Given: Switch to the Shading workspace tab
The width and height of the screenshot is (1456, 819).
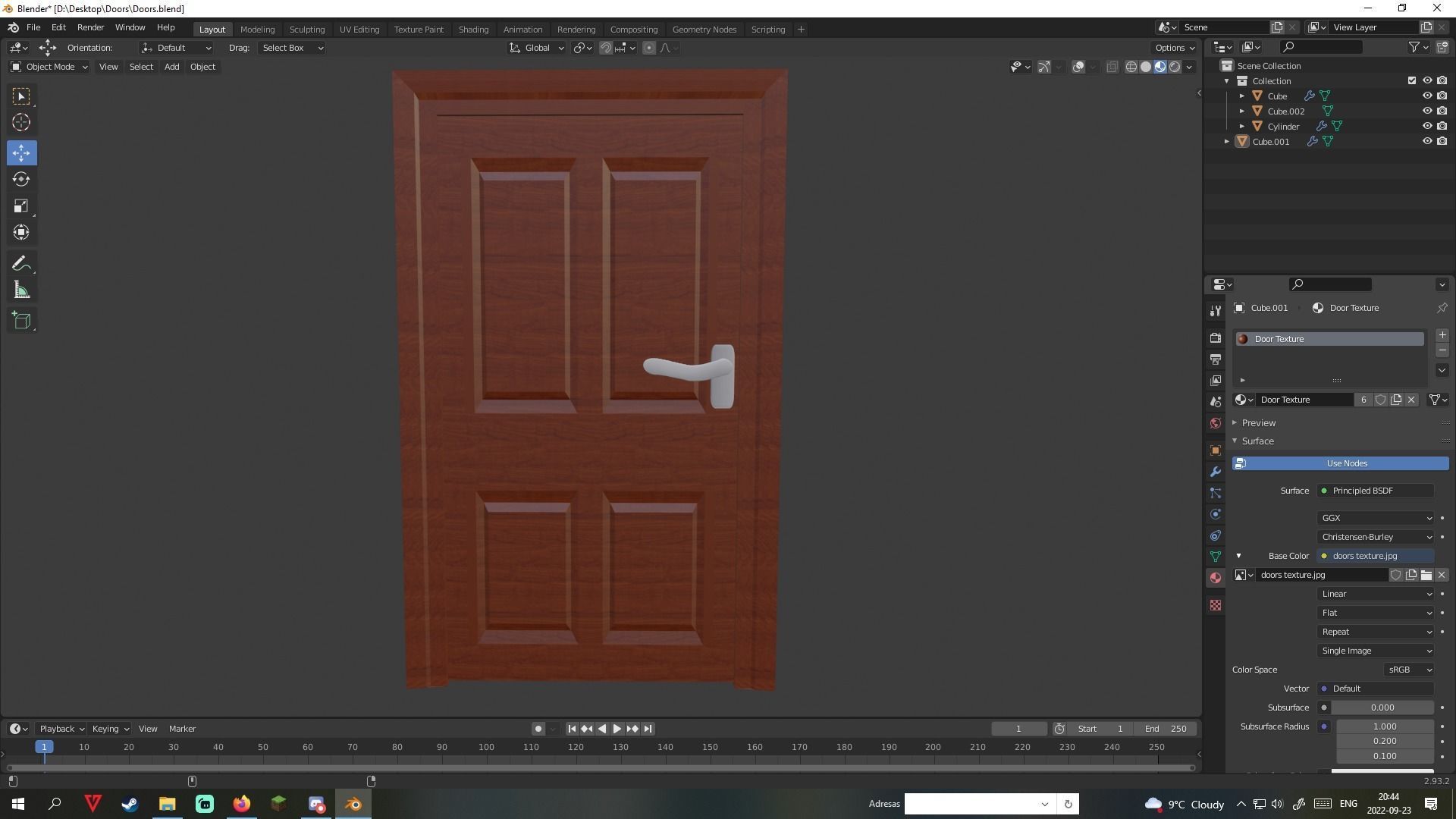Looking at the screenshot, I should (x=473, y=29).
